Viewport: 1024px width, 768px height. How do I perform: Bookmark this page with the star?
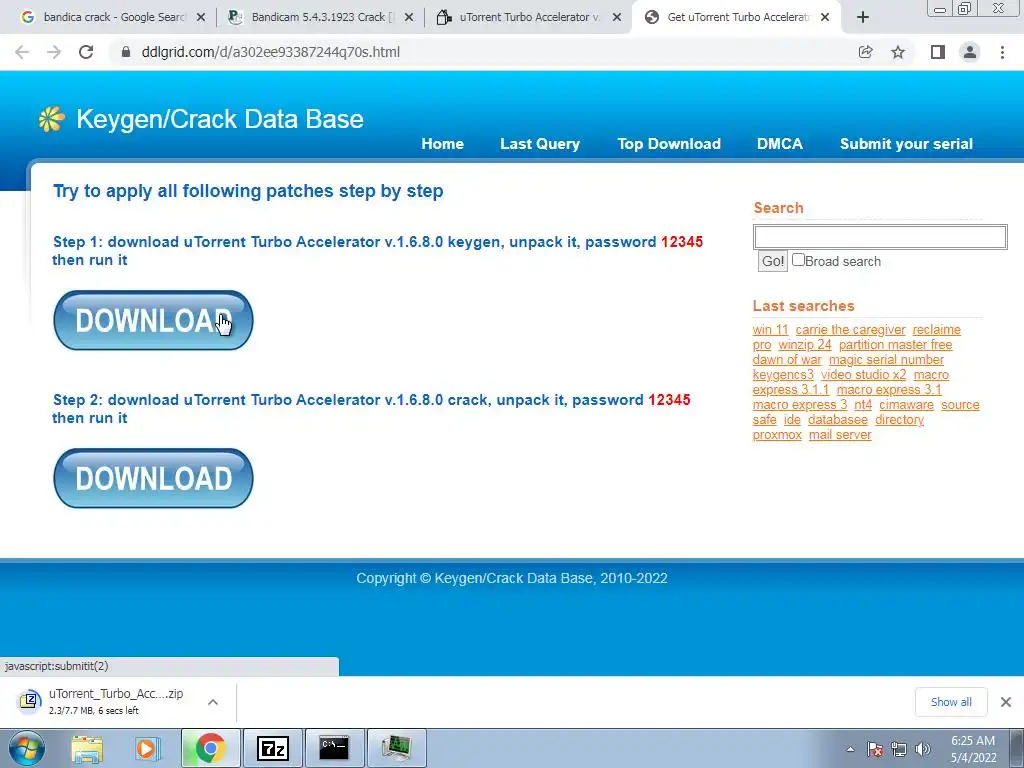[898, 52]
